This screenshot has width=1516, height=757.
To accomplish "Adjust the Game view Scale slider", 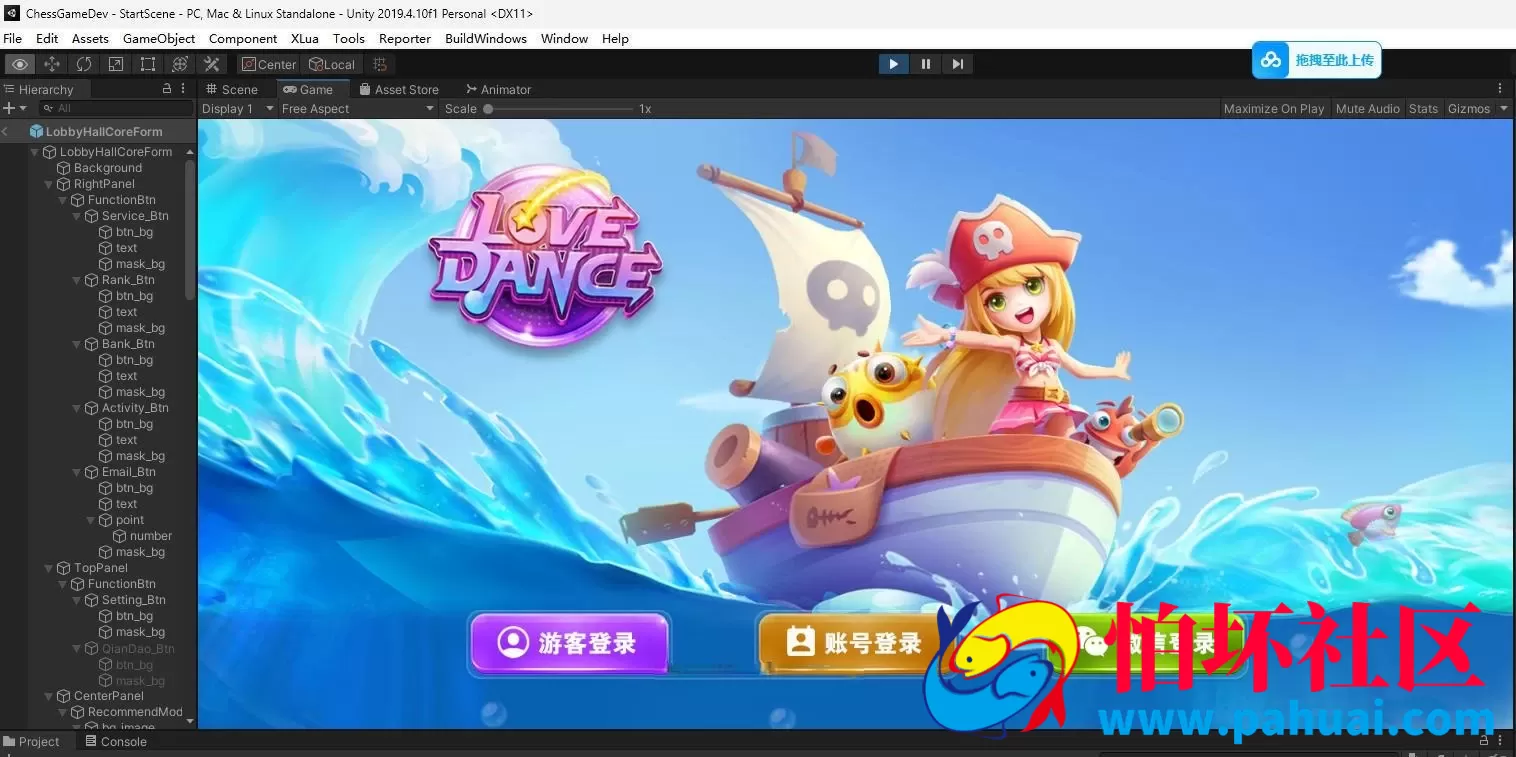I will click(x=560, y=108).
